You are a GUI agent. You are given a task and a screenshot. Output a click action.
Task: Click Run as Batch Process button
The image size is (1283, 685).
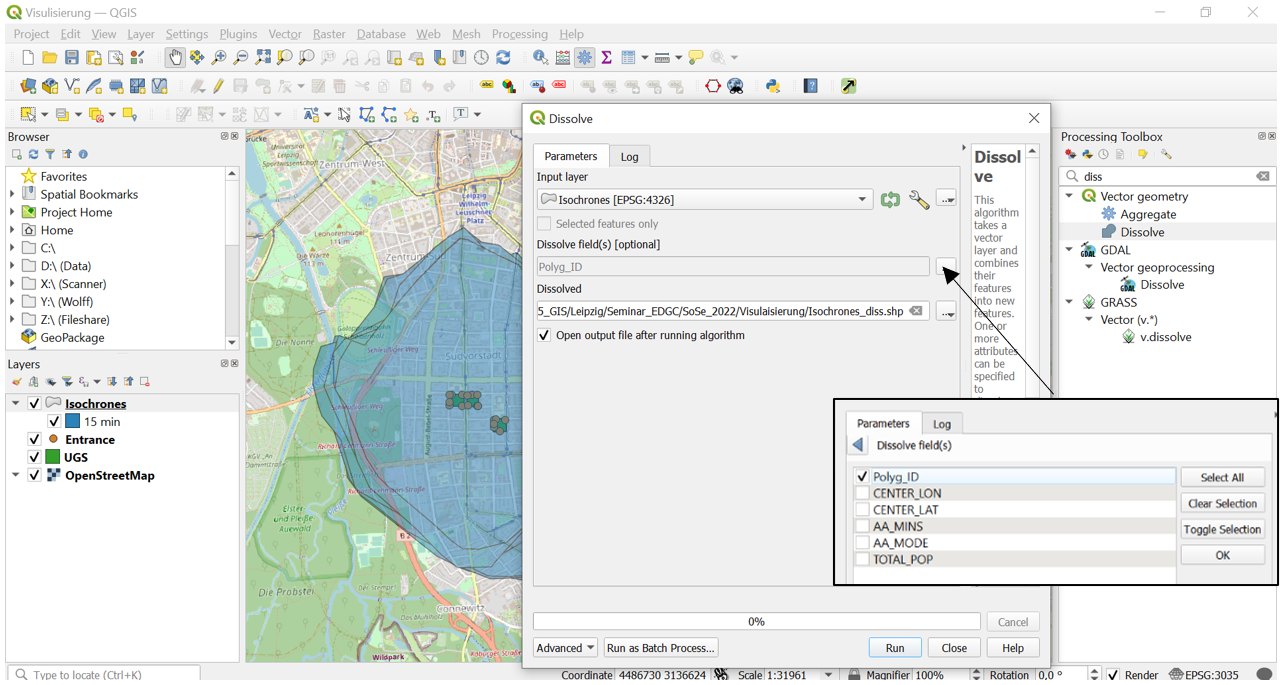pyautogui.click(x=660, y=648)
